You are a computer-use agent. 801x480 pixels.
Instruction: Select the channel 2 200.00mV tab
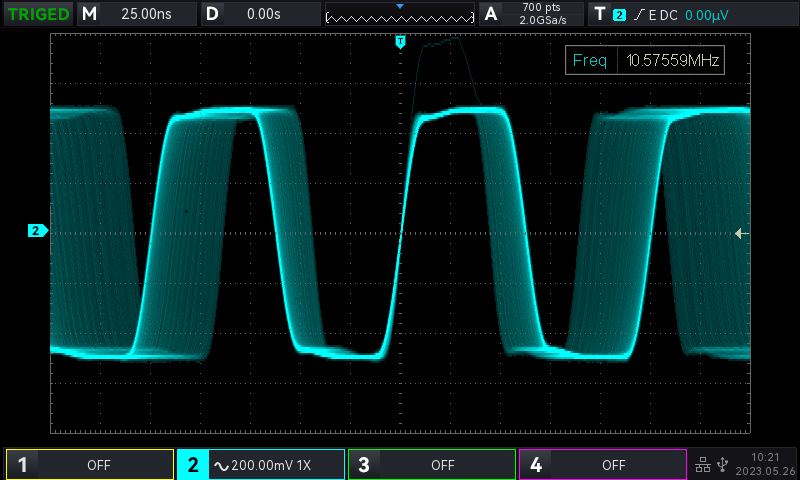261,465
